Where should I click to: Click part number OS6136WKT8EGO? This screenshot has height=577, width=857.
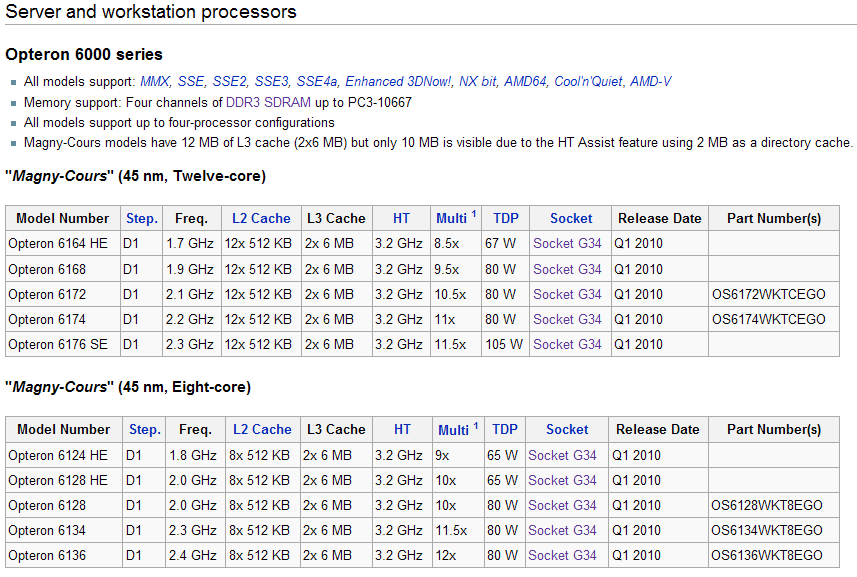767,555
